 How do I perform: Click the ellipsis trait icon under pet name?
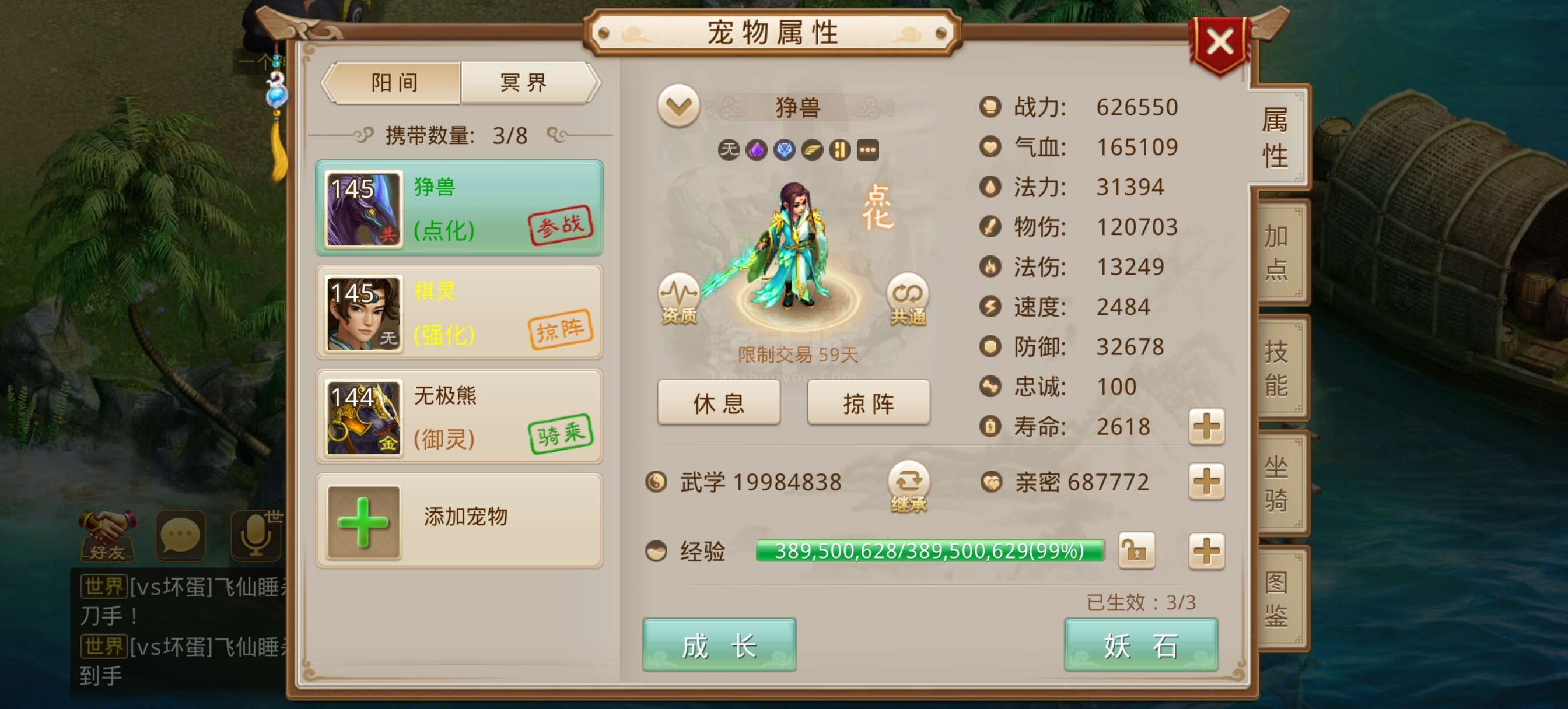point(867,150)
